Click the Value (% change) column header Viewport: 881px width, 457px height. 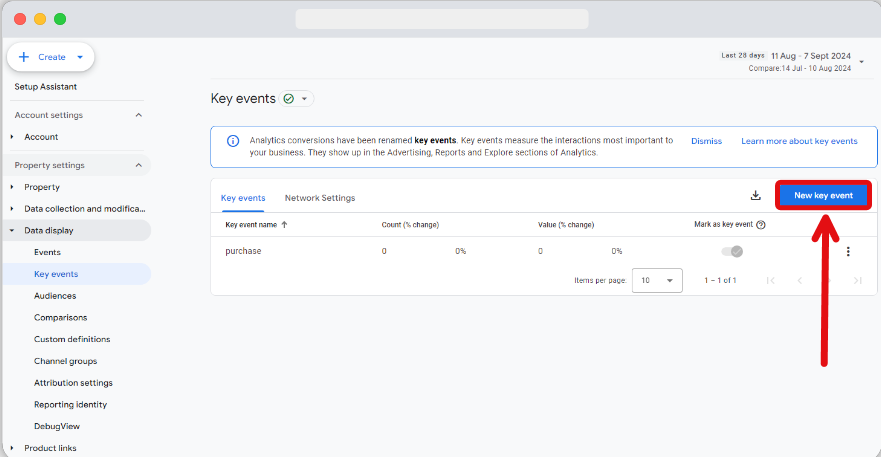point(566,225)
